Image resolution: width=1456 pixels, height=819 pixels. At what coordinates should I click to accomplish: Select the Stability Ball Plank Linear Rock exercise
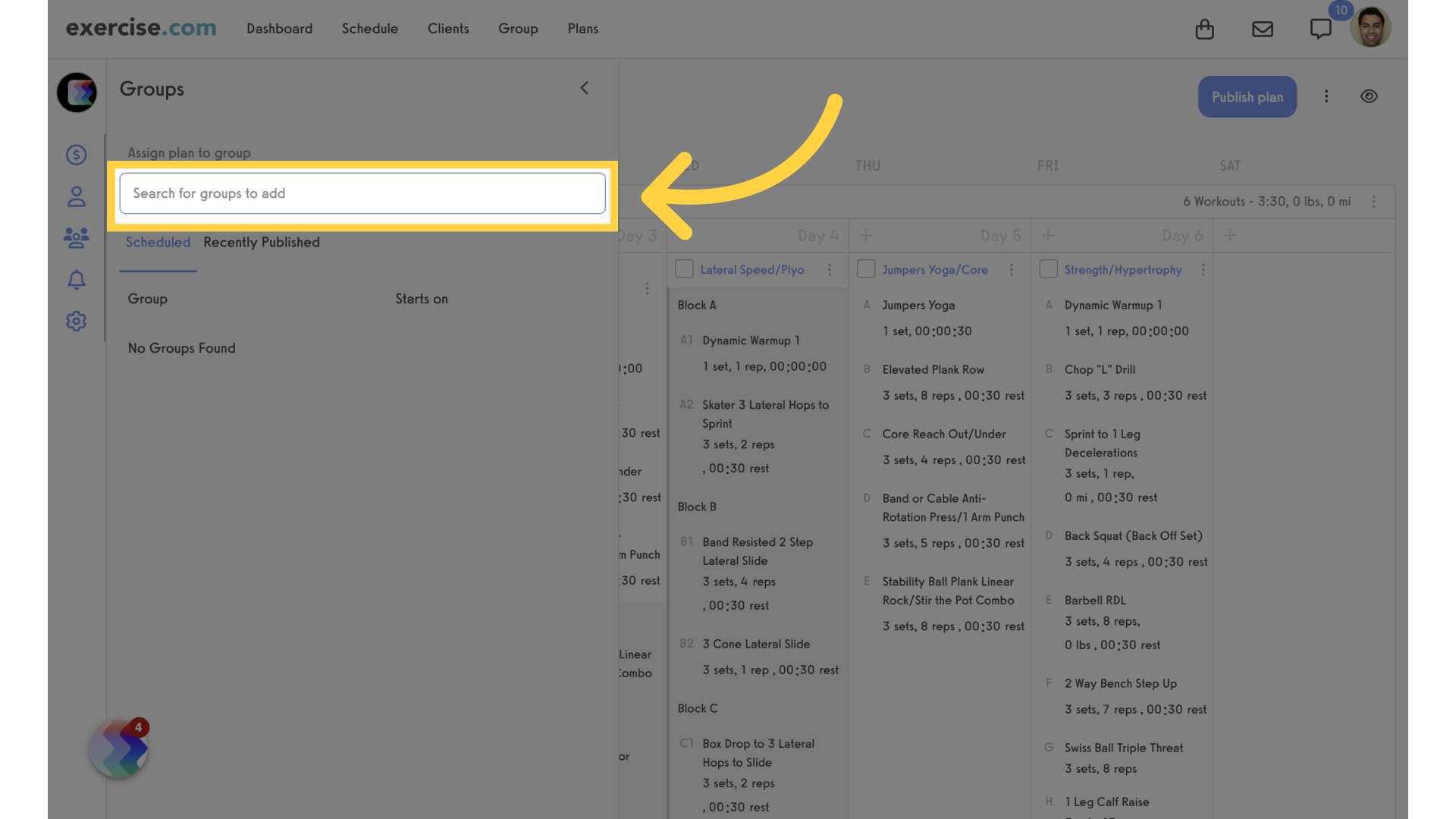(x=947, y=591)
